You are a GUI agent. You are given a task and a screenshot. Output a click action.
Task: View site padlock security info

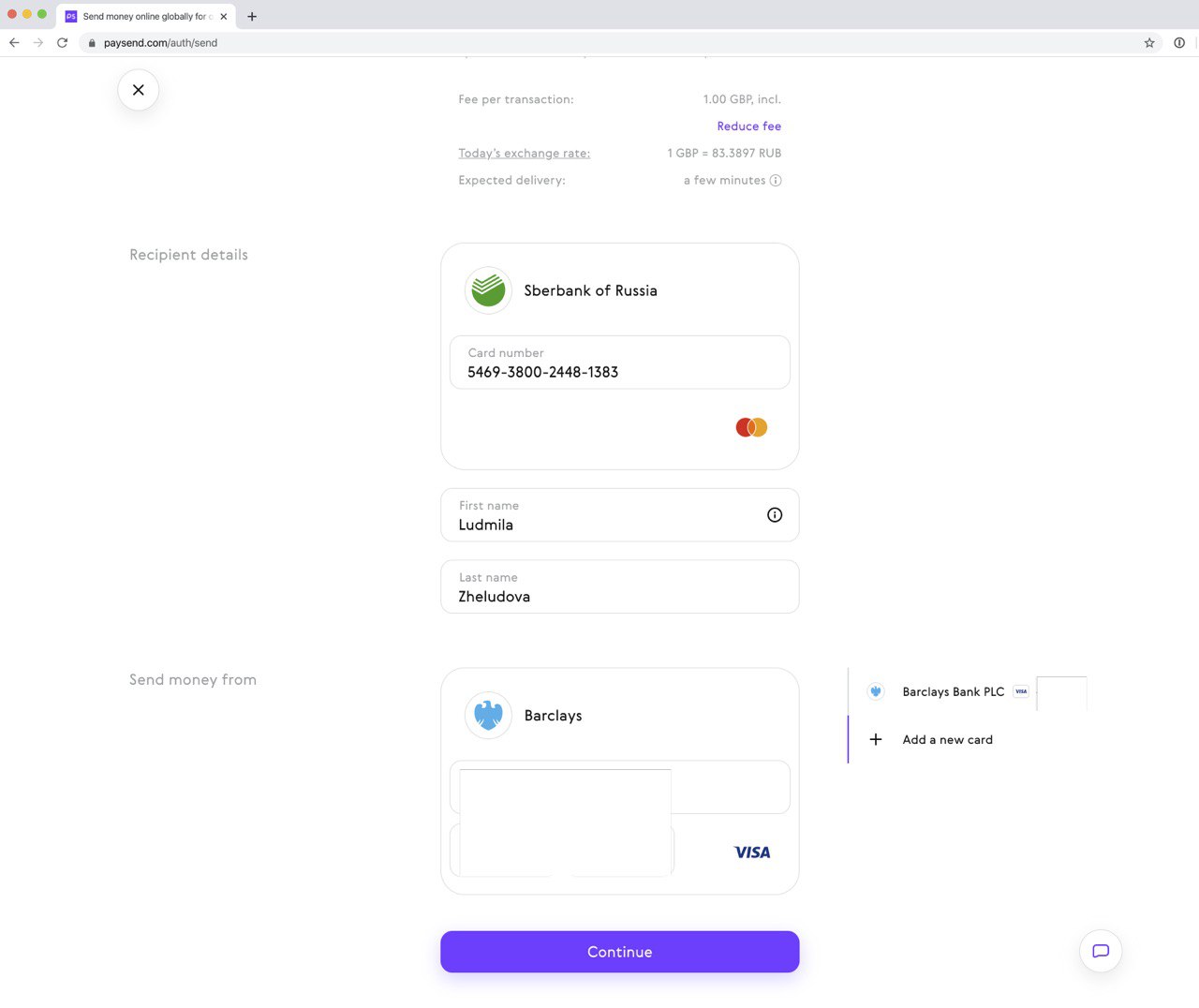[92, 43]
